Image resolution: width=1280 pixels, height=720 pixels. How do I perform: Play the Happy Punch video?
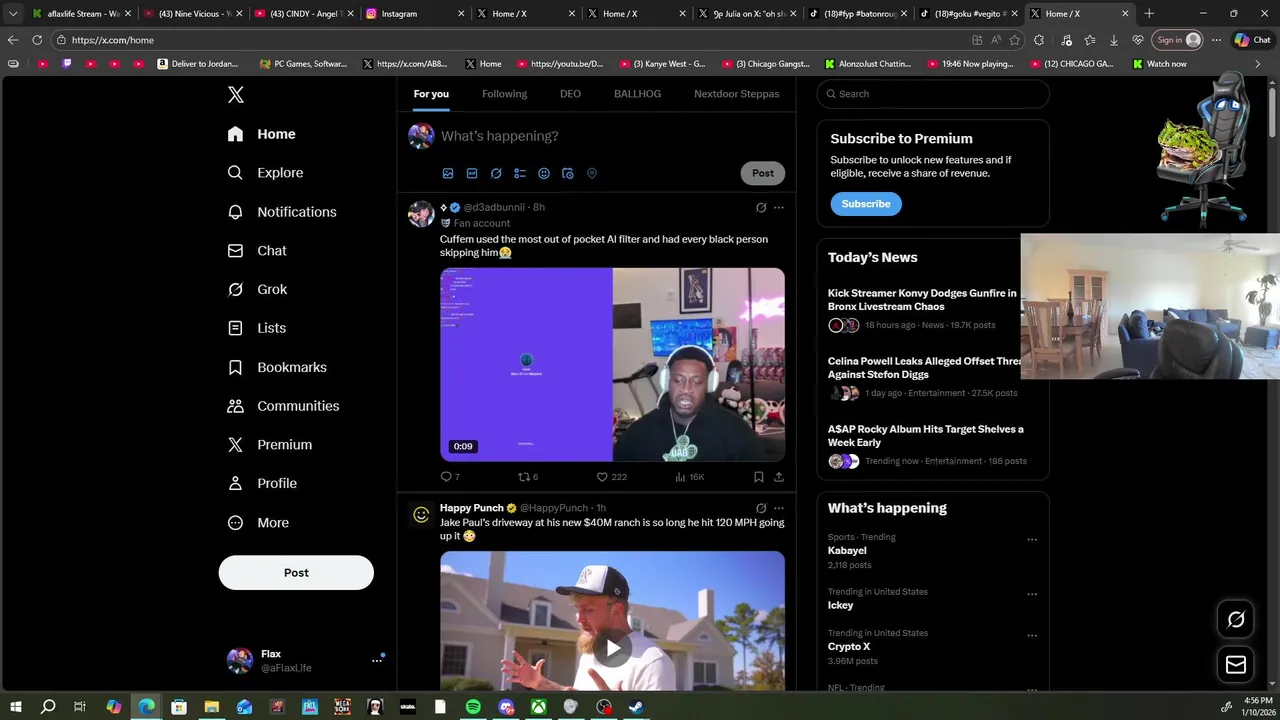pos(612,648)
